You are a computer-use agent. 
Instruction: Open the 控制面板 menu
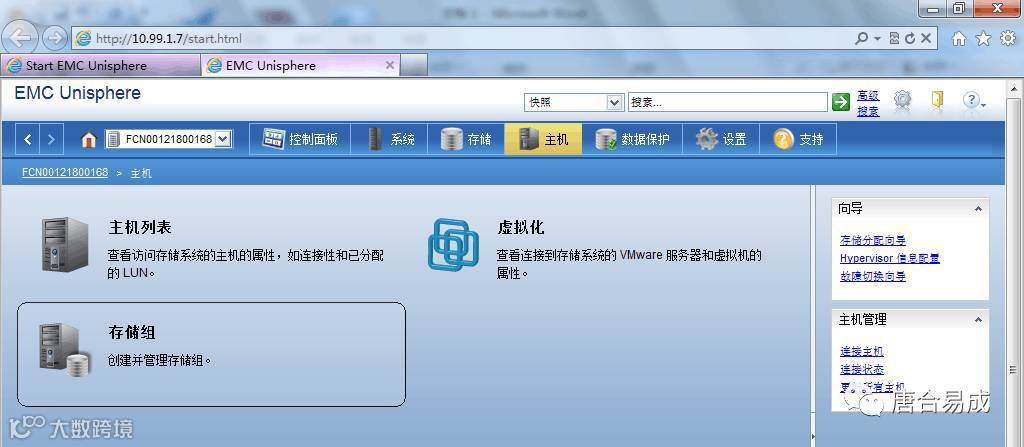click(x=300, y=139)
